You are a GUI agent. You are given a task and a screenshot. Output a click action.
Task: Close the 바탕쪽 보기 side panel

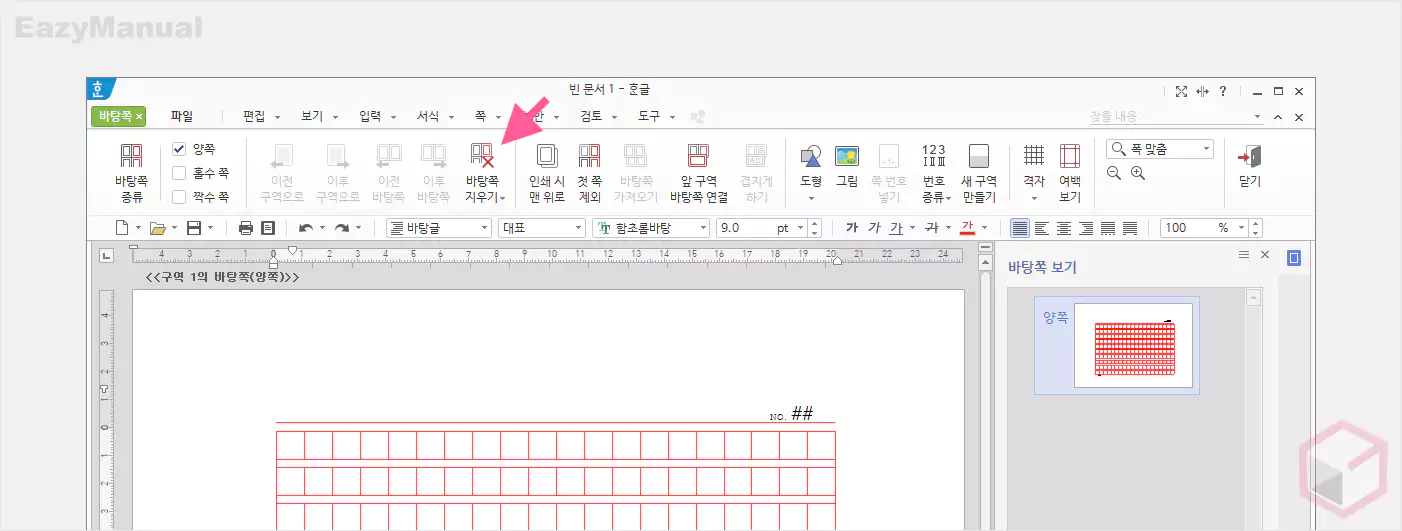tap(1265, 255)
